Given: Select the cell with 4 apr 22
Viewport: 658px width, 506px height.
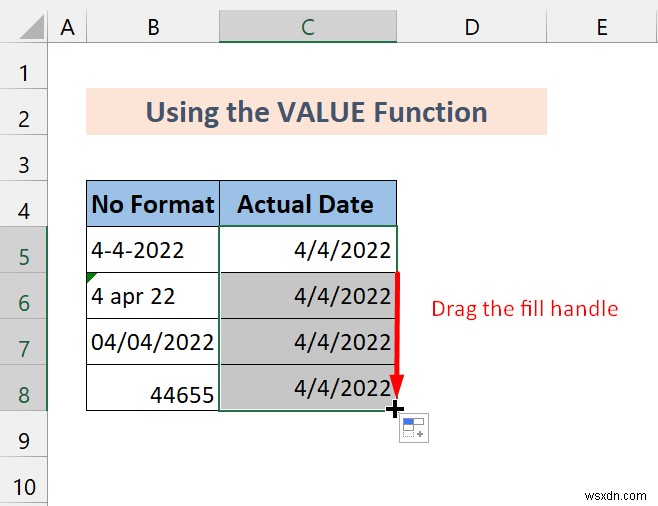Looking at the screenshot, I should click(153, 296).
